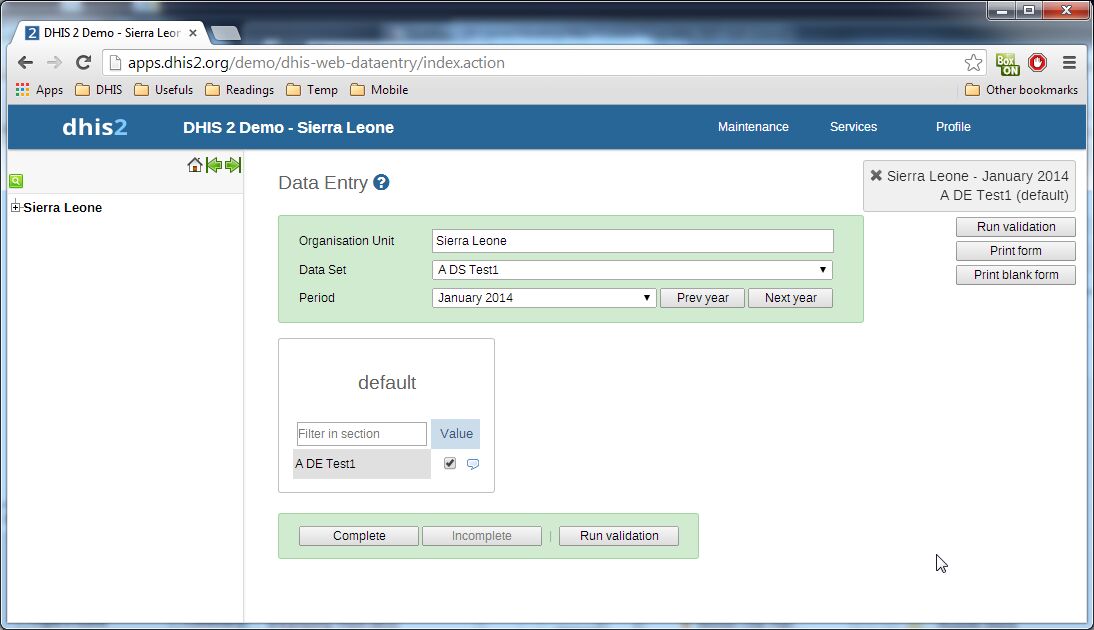
Task: Bookmark this page with the star icon
Action: pos(973,63)
